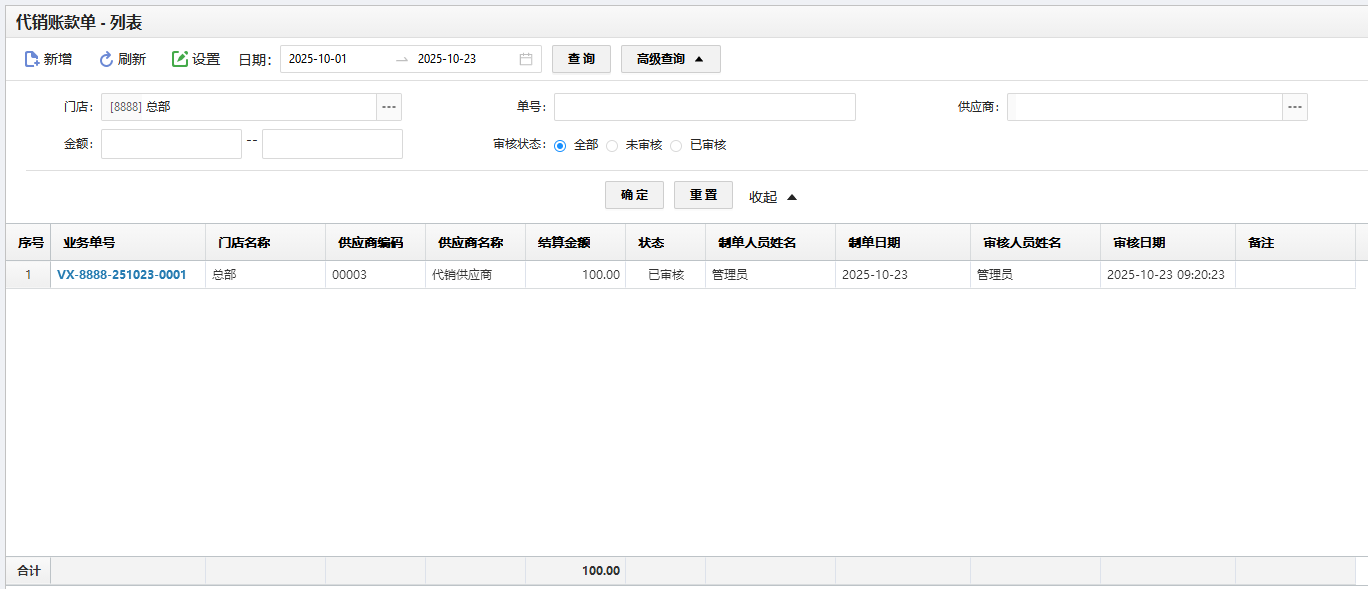The image size is (1368, 589).
Task: Click the minimum 金额 input field
Action: pos(171,144)
